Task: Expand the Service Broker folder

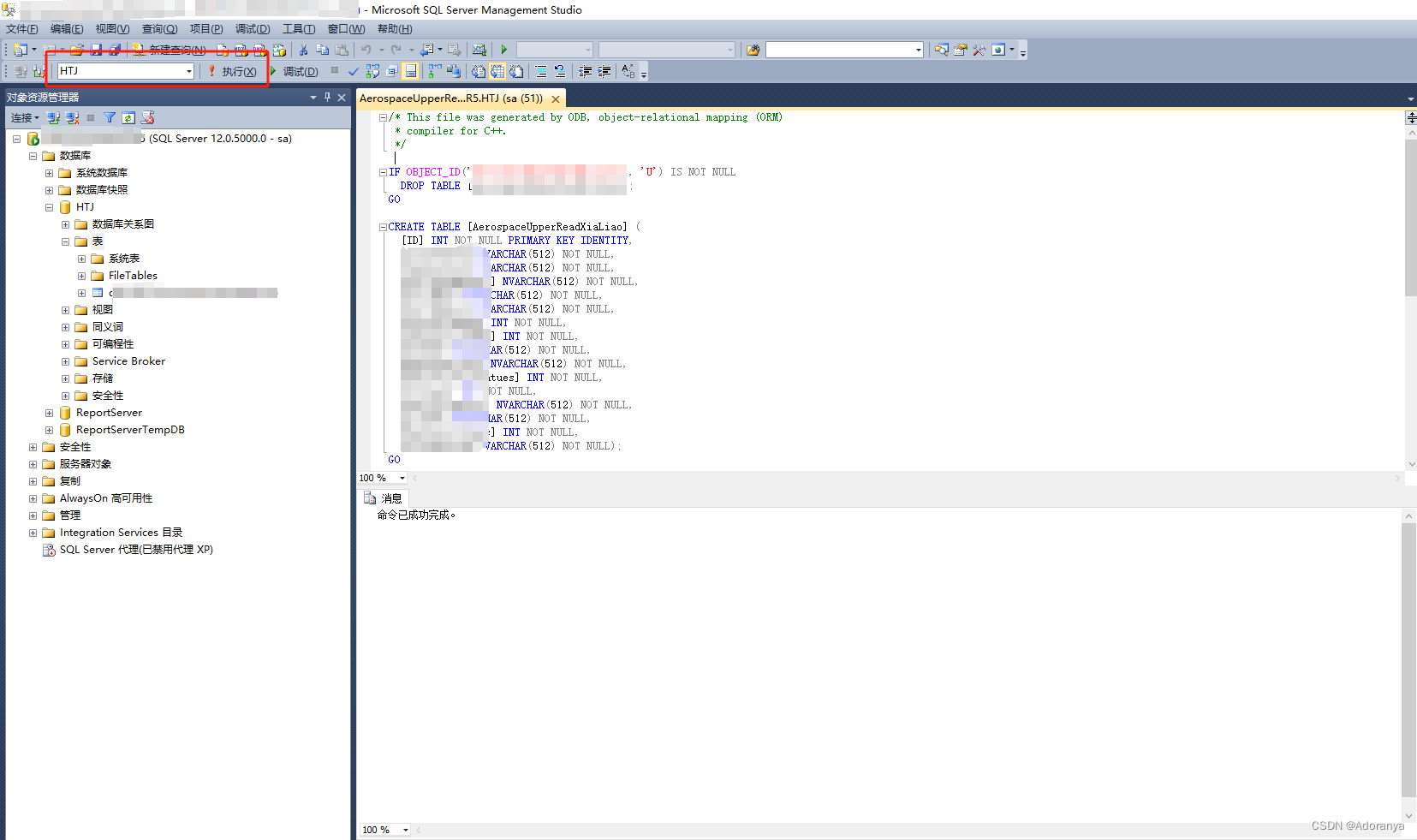Action: pos(66,360)
